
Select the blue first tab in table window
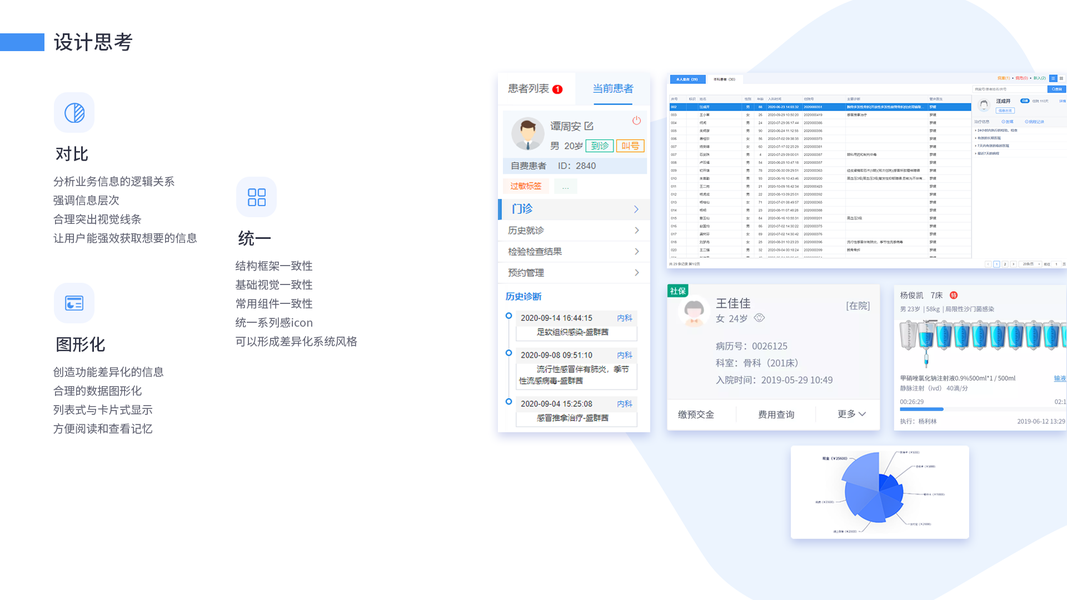click(688, 79)
